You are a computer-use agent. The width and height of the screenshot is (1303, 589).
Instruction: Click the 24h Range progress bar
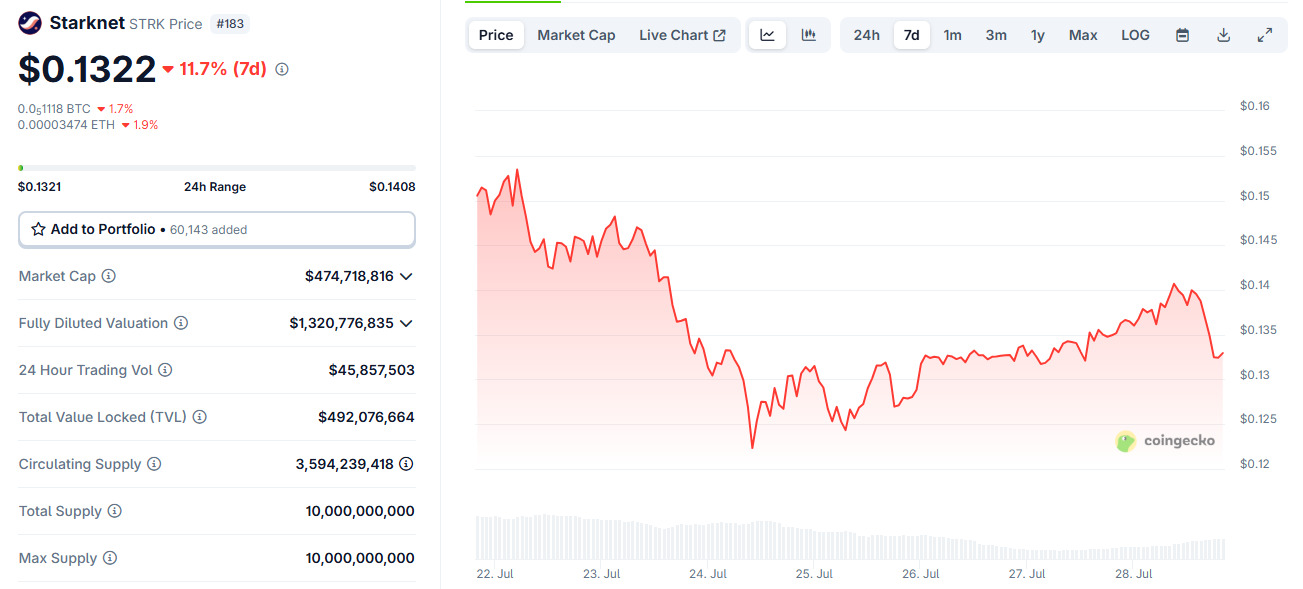coord(216,167)
